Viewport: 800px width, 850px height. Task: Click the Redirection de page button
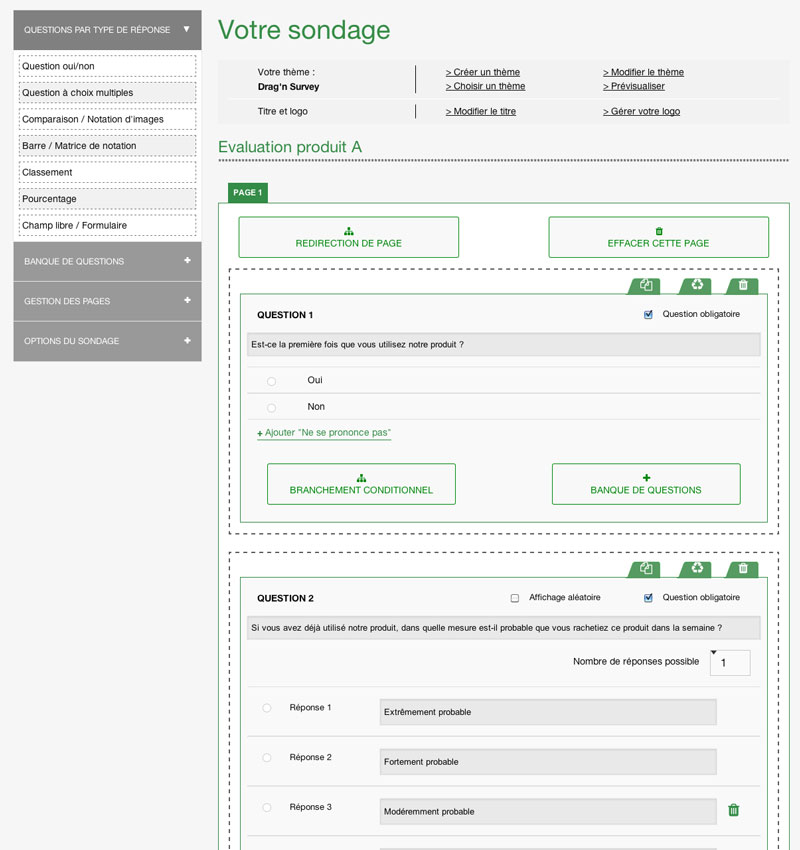pos(348,238)
